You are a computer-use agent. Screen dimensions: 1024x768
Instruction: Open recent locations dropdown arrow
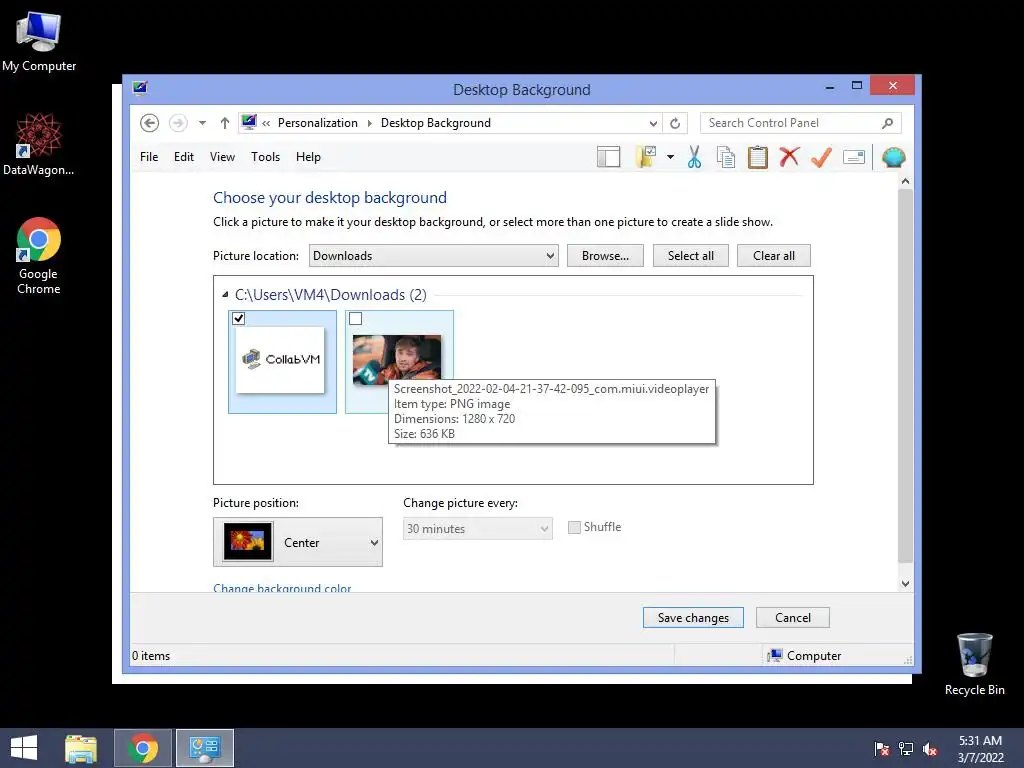pyautogui.click(x=202, y=123)
